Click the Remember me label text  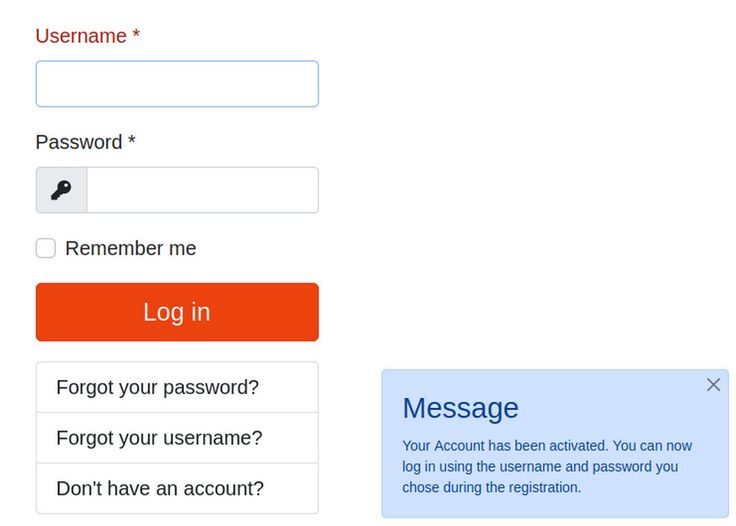pyautogui.click(x=131, y=248)
